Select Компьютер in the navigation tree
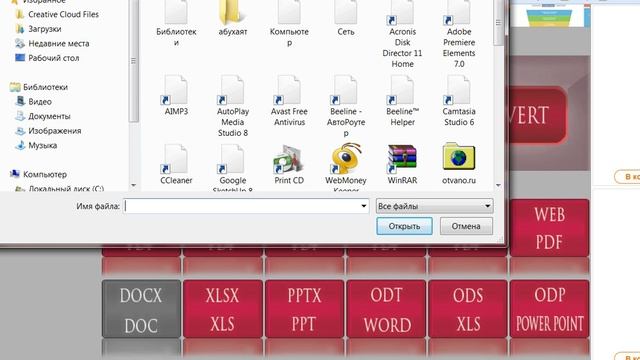 click(x=38, y=174)
